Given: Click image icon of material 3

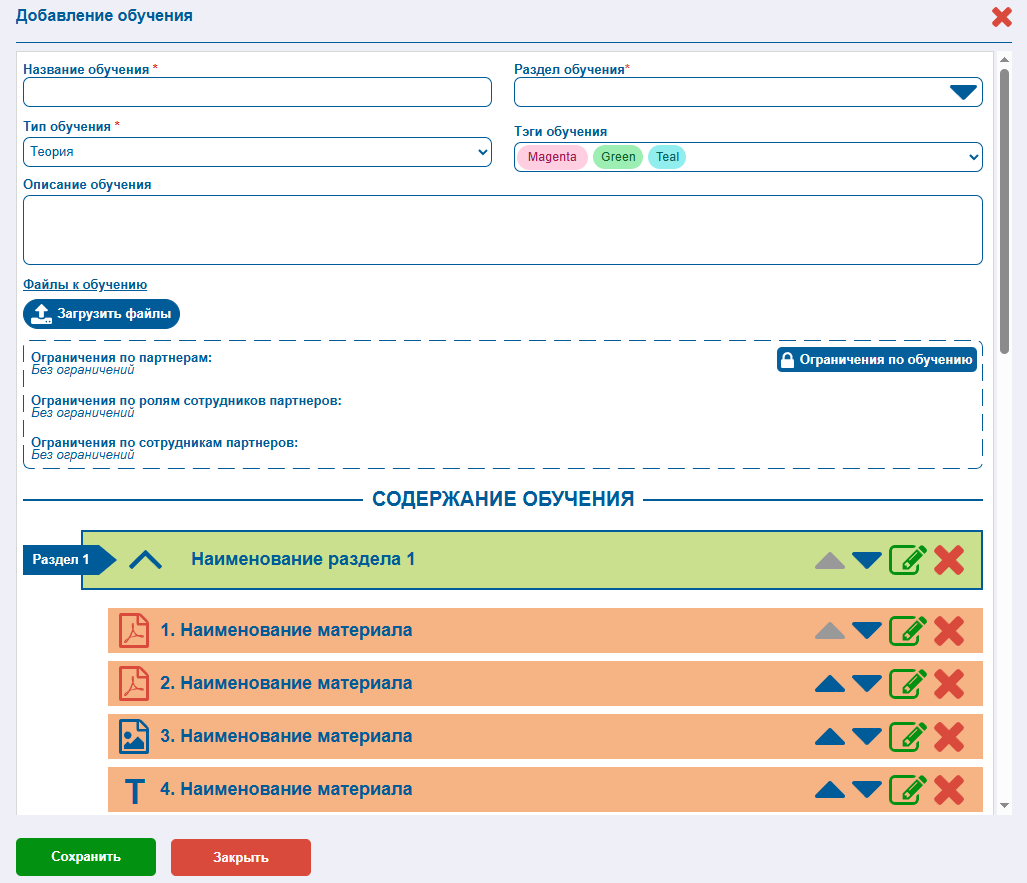Looking at the screenshot, I should tap(134, 736).
